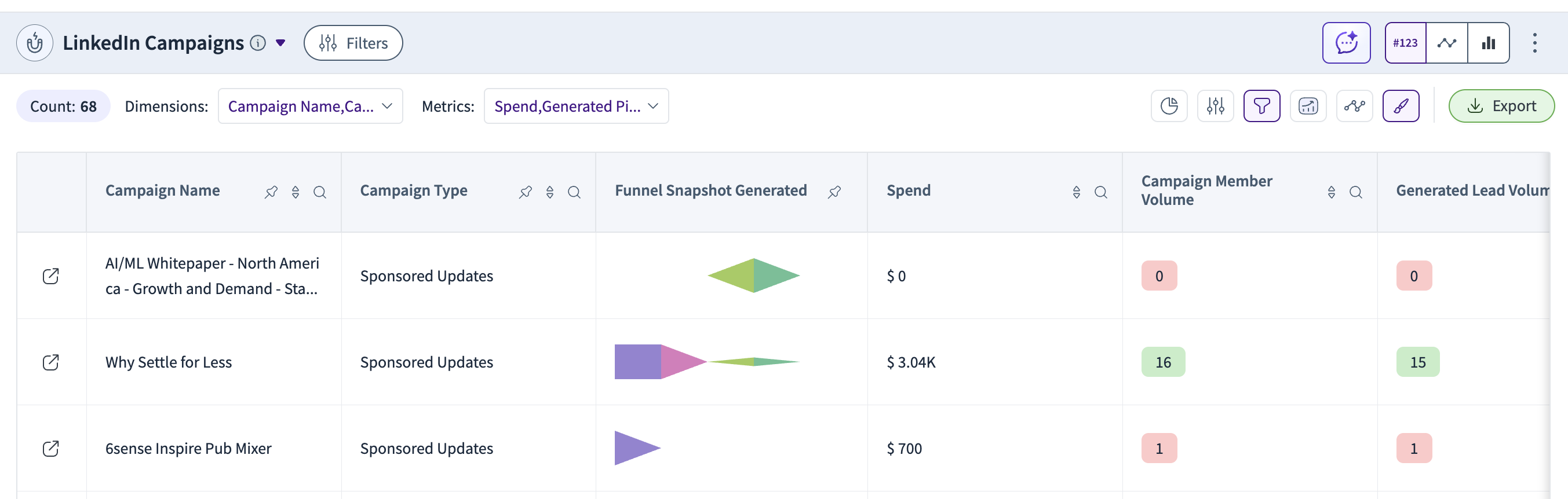1568x499 pixels.
Task: Open the three-dot more options menu
Action: coord(1534,42)
